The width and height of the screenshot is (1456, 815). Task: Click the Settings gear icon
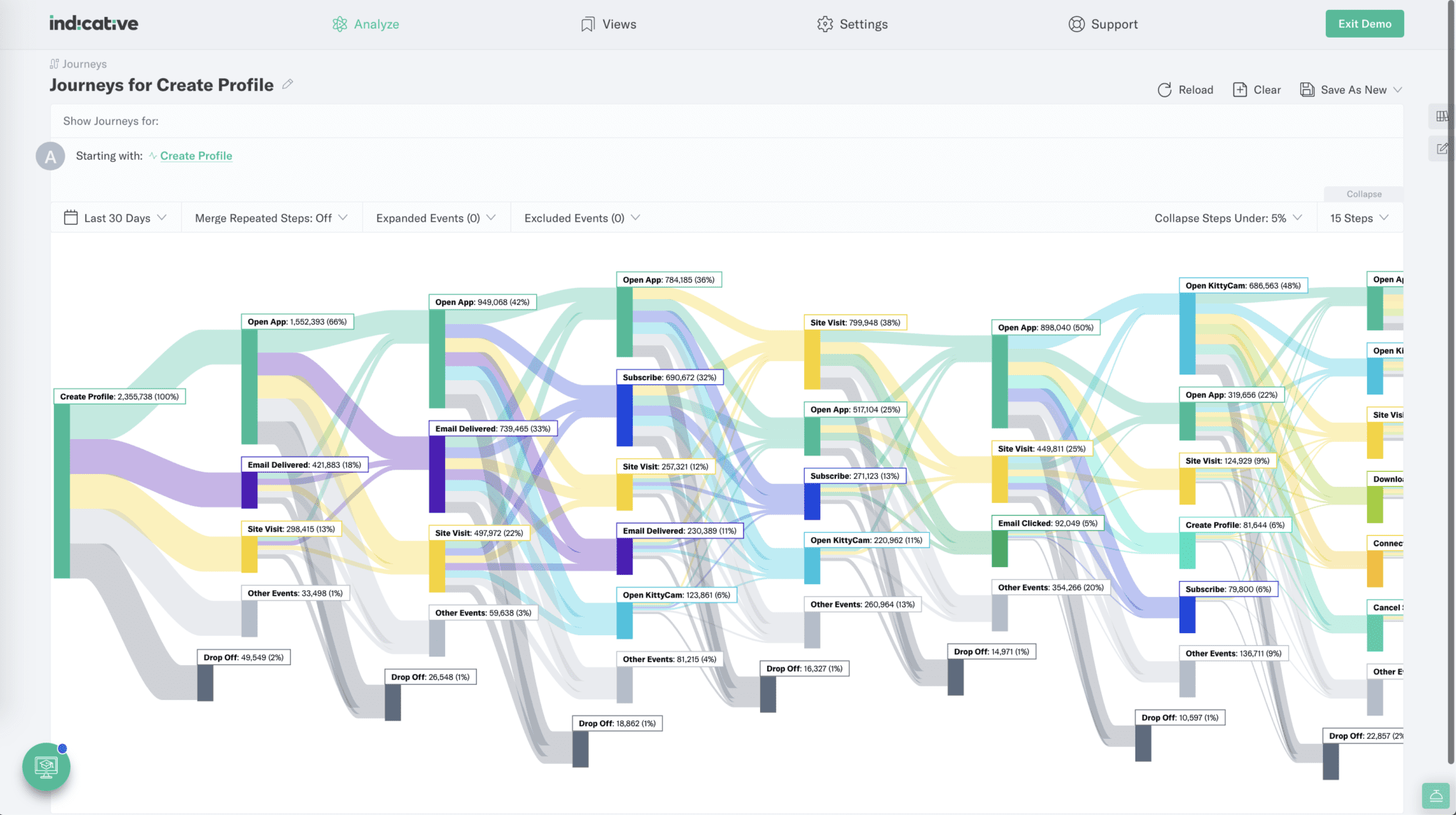tap(825, 23)
